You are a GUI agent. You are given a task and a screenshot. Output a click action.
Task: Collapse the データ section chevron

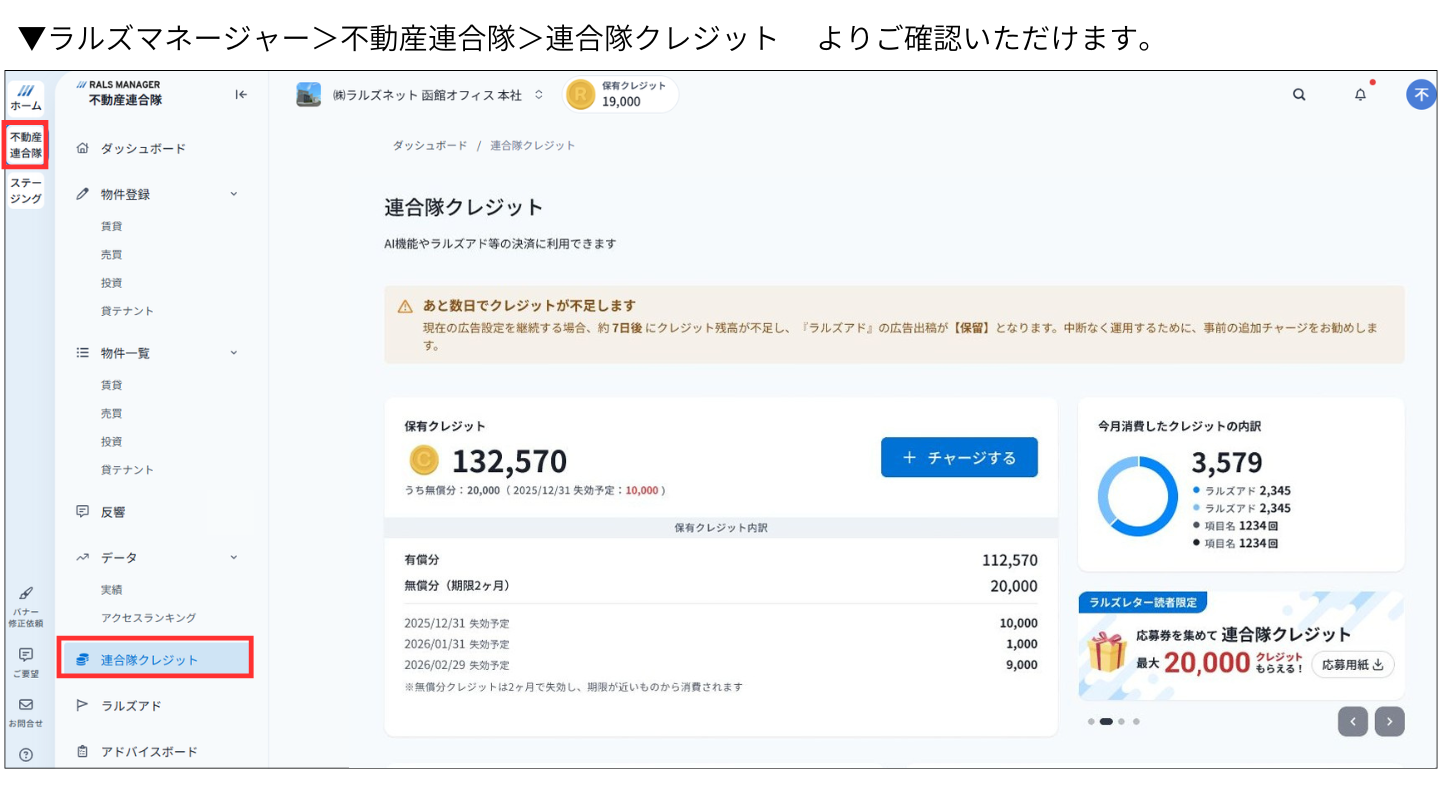(234, 557)
